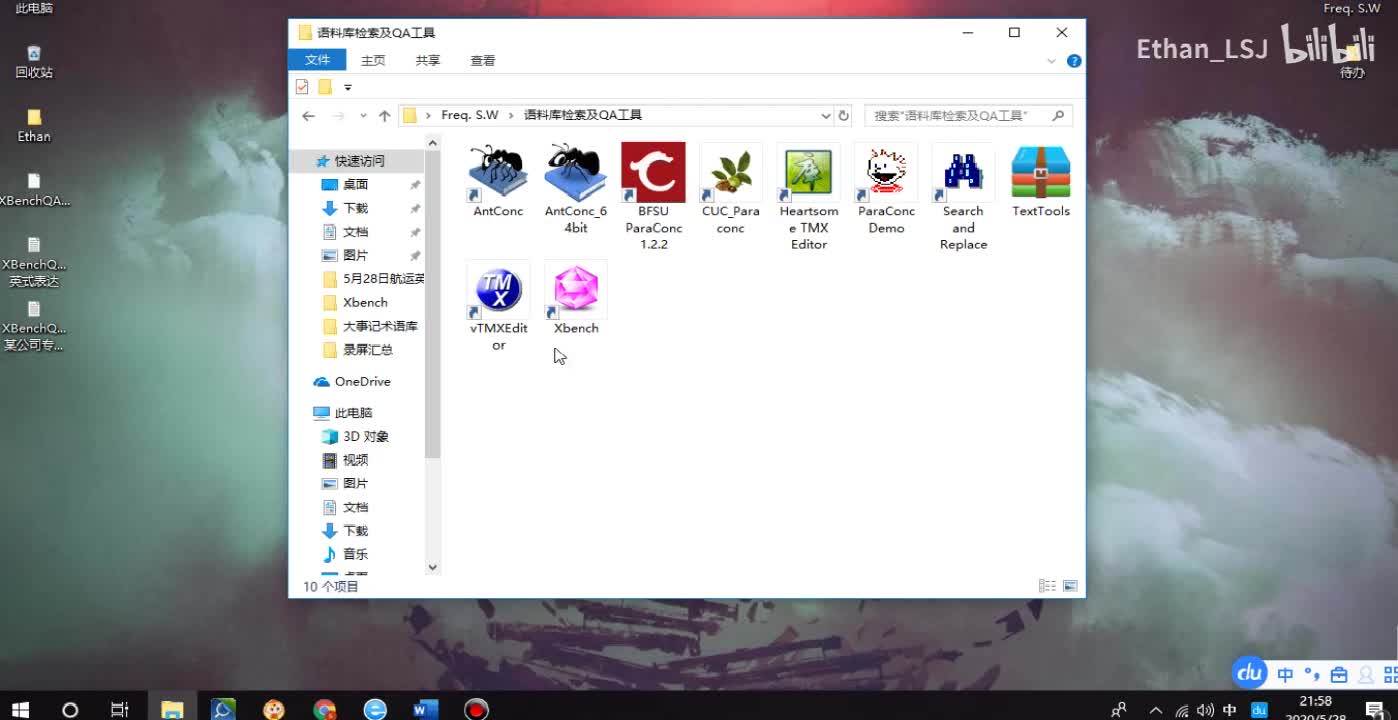Screen dimensions: 1398x720
Task: Expand the ribbon with the chevron arrow
Action: coord(1051,60)
